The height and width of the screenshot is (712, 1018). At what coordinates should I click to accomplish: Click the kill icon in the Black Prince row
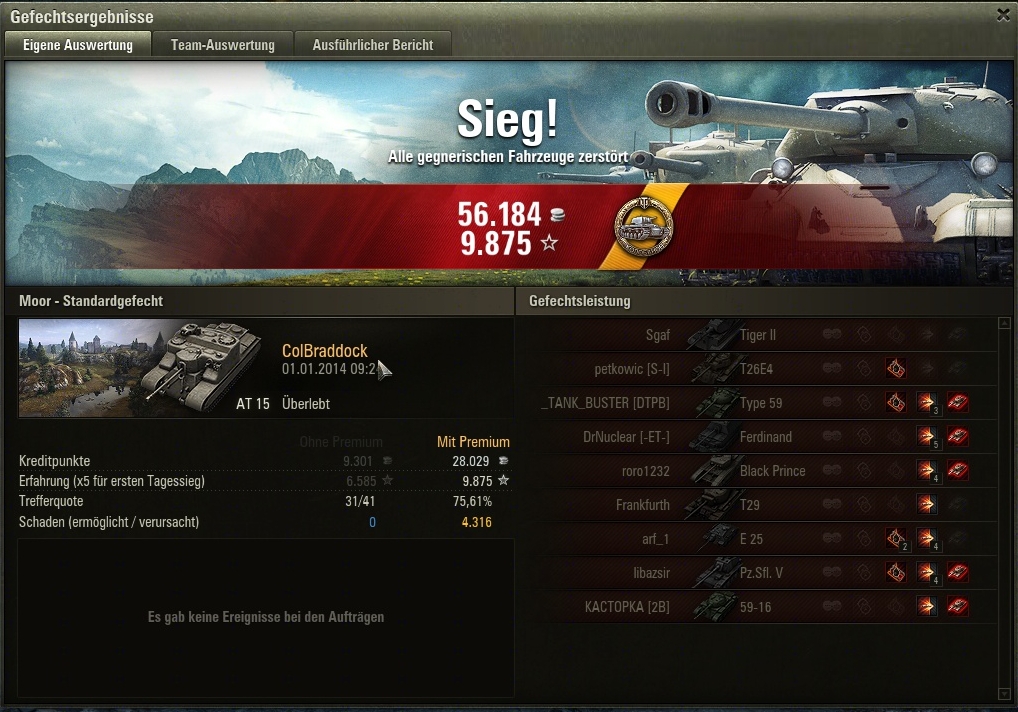tap(958, 471)
